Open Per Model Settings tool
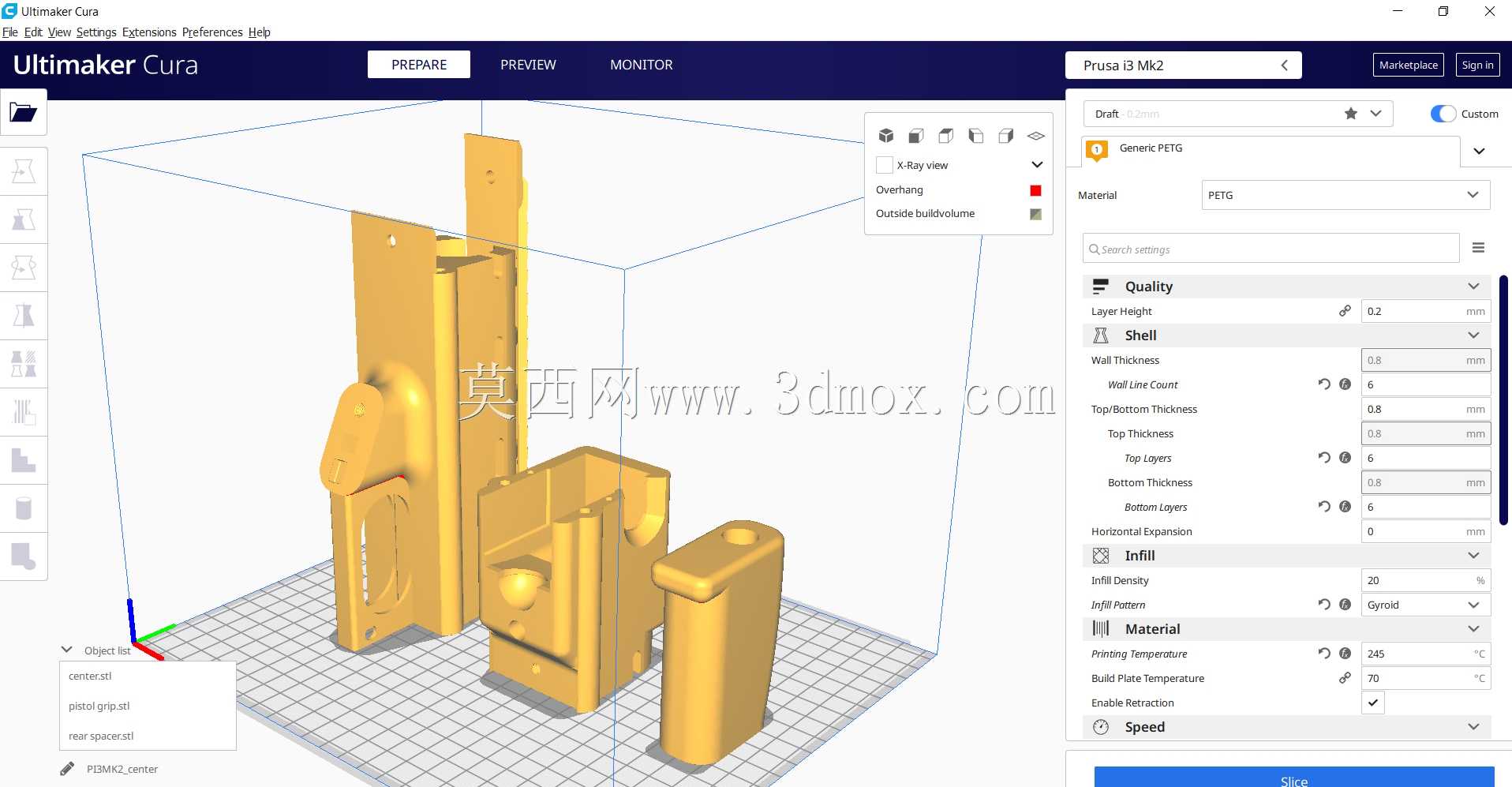This screenshot has height=787, width=1512. 24,364
